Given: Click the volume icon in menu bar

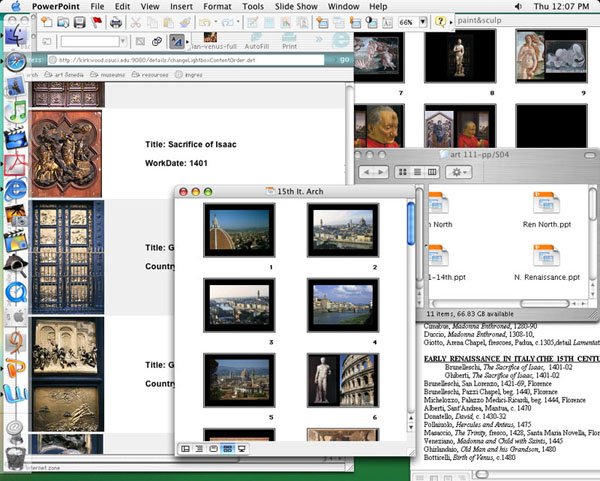Looking at the screenshot, I should pyautogui.click(x=518, y=7).
